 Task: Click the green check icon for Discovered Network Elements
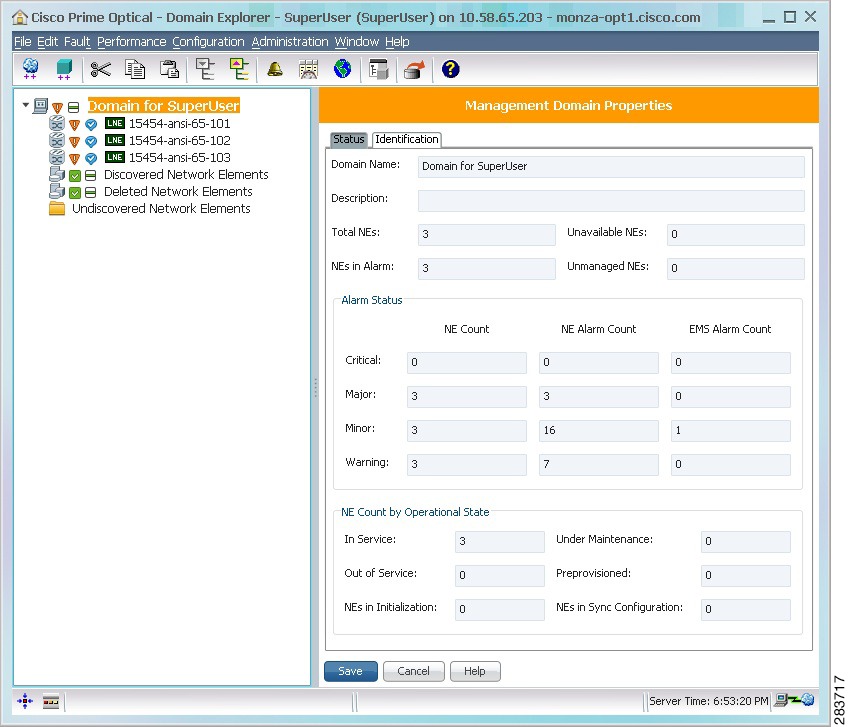coord(75,175)
